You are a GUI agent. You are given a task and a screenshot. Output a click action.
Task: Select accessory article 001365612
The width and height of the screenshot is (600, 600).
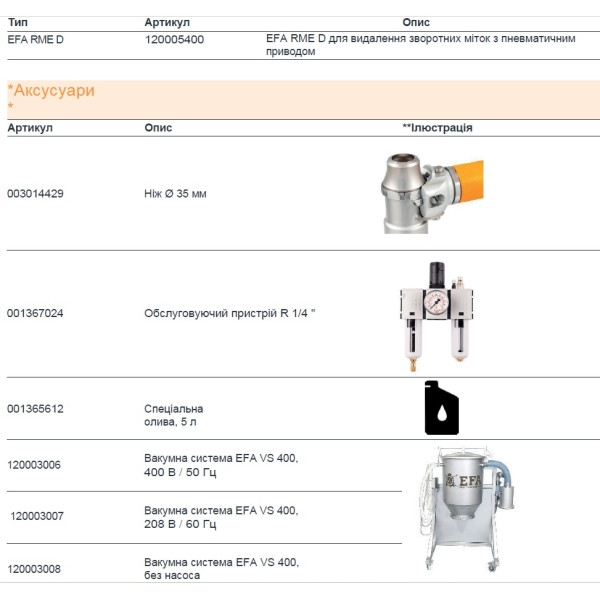[x=35, y=409]
